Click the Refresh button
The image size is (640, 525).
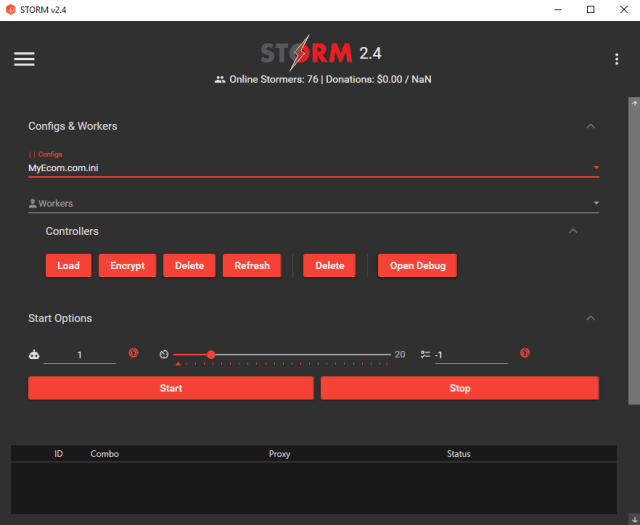252,265
